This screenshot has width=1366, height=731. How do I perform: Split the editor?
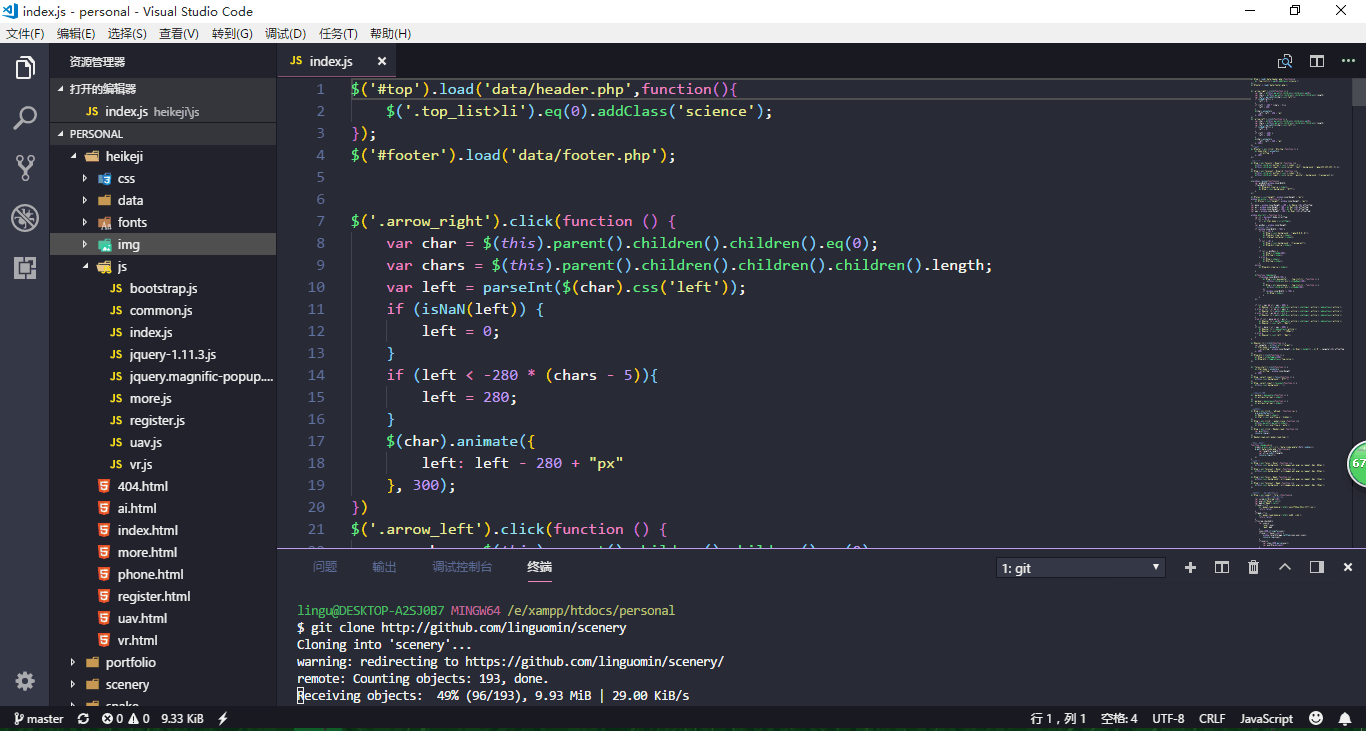click(x=1317, y=61)
